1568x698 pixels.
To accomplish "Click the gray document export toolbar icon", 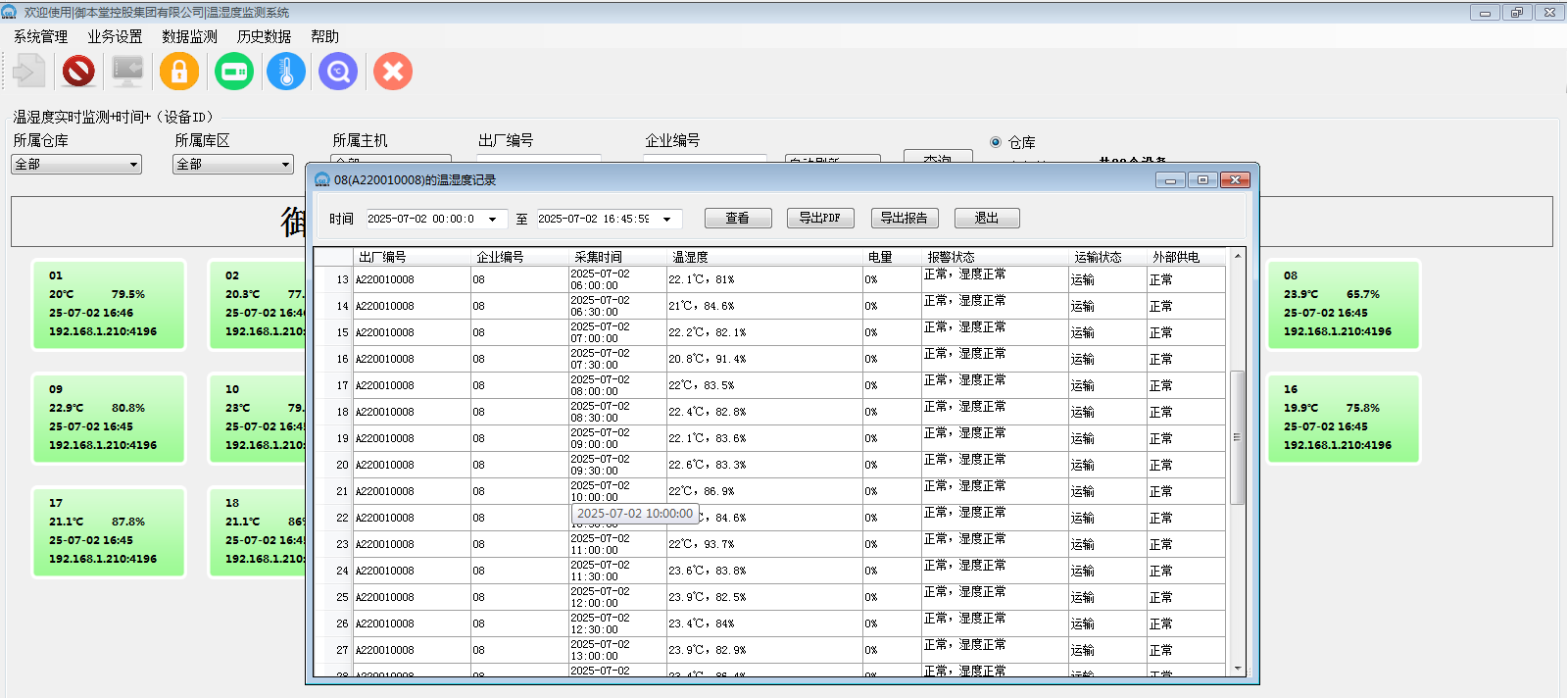I will pyautogui.click(x=28, y=72).
